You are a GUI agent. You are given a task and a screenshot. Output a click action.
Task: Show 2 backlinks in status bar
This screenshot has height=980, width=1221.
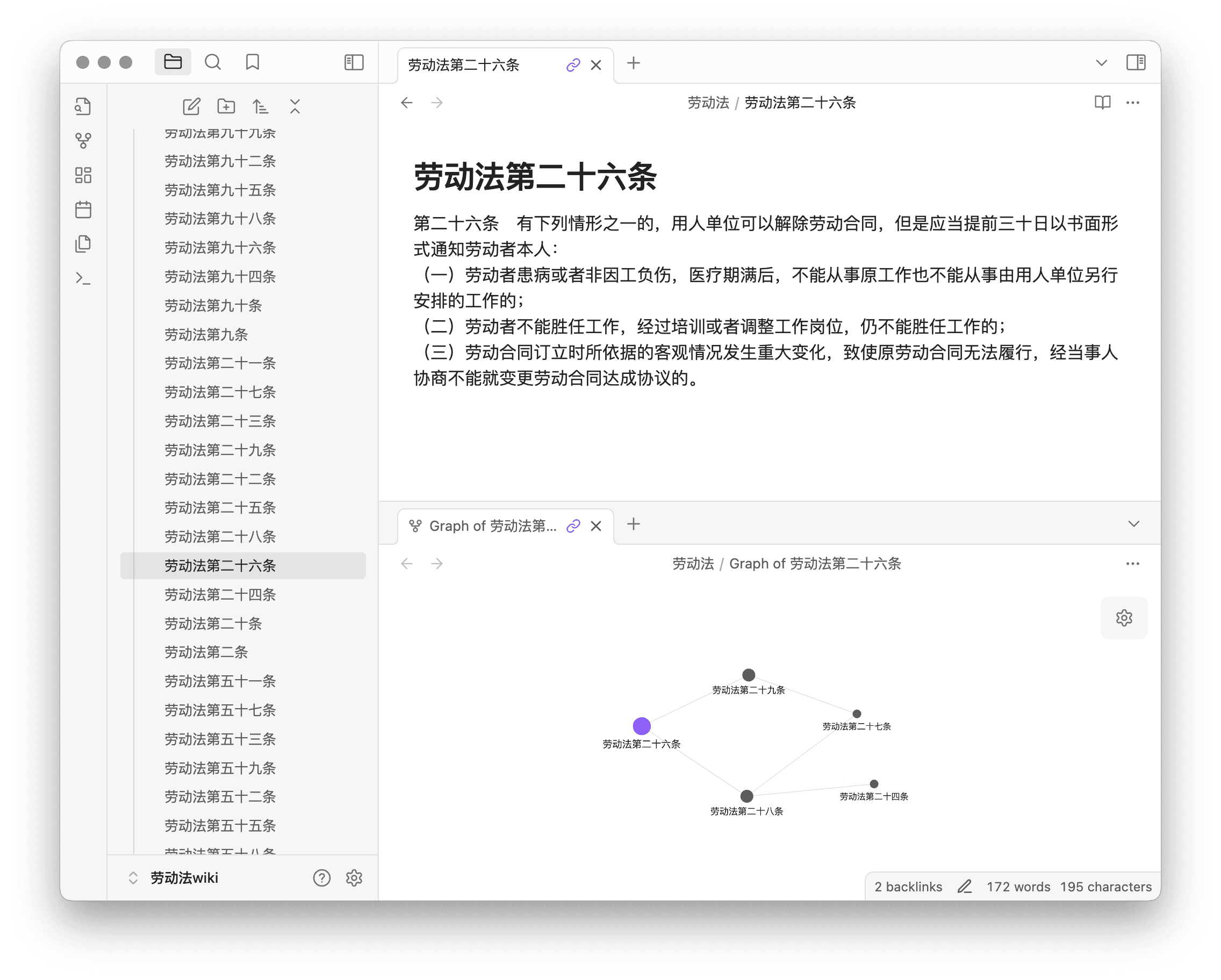tap(908, 887)
